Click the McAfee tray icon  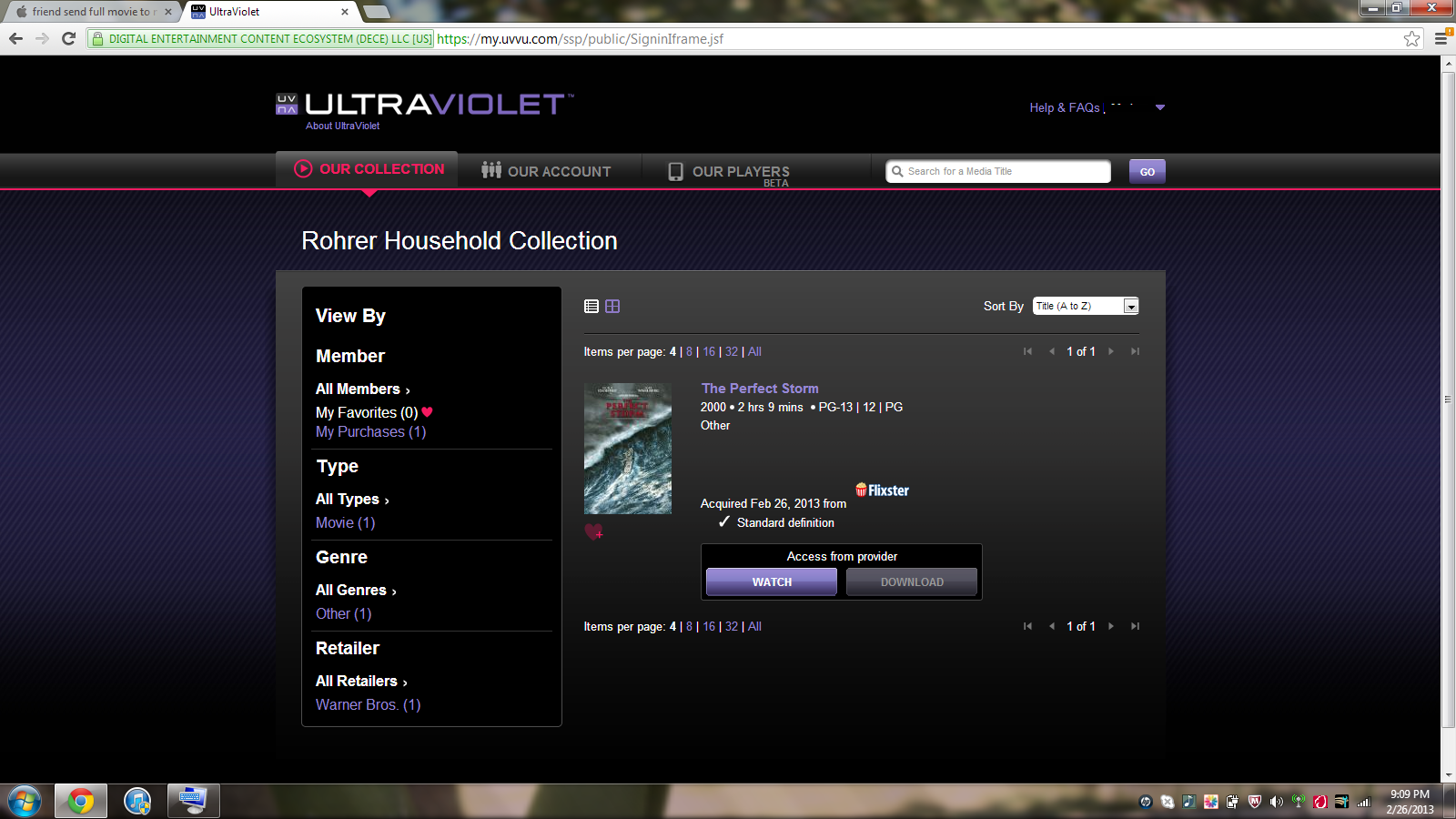point(1255,802)
